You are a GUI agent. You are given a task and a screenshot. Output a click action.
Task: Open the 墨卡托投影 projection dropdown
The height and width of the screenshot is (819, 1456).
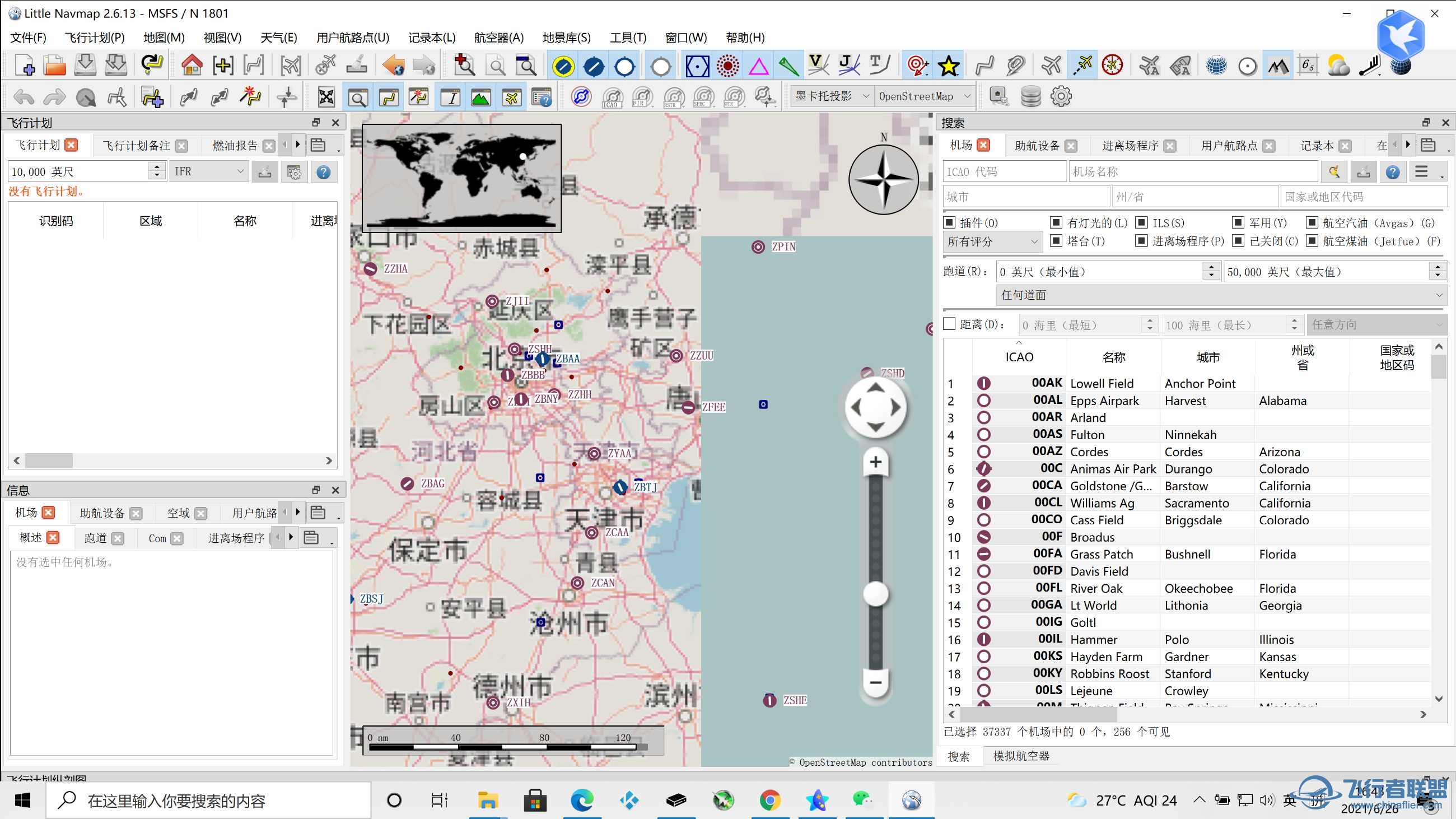[832, 97]
